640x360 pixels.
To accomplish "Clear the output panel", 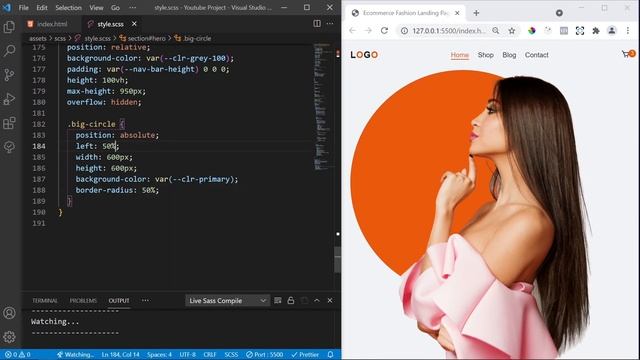I will [x=278, y=300].
